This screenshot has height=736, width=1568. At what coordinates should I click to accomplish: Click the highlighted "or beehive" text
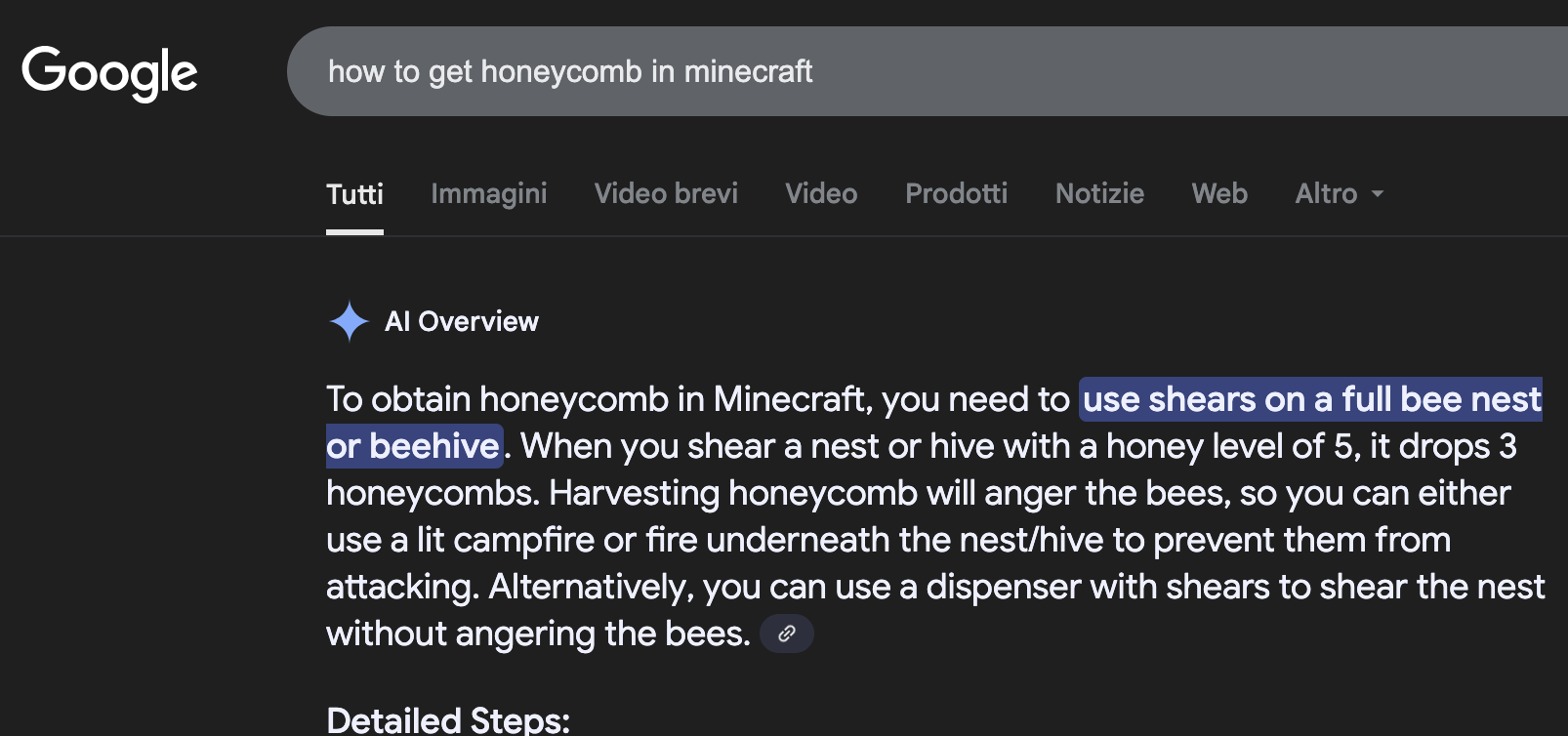coord(413,446)
